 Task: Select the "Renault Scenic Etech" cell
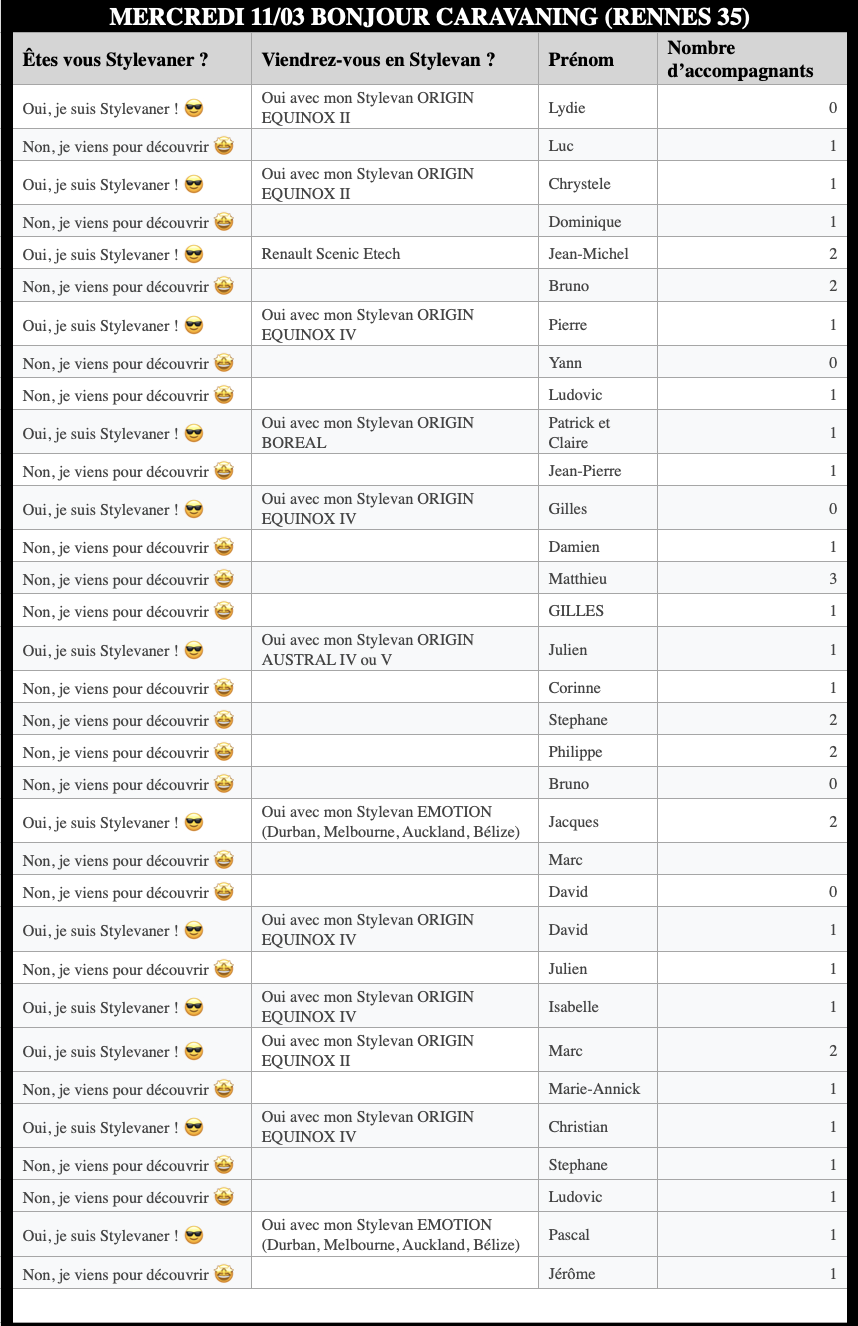[331, 254]
